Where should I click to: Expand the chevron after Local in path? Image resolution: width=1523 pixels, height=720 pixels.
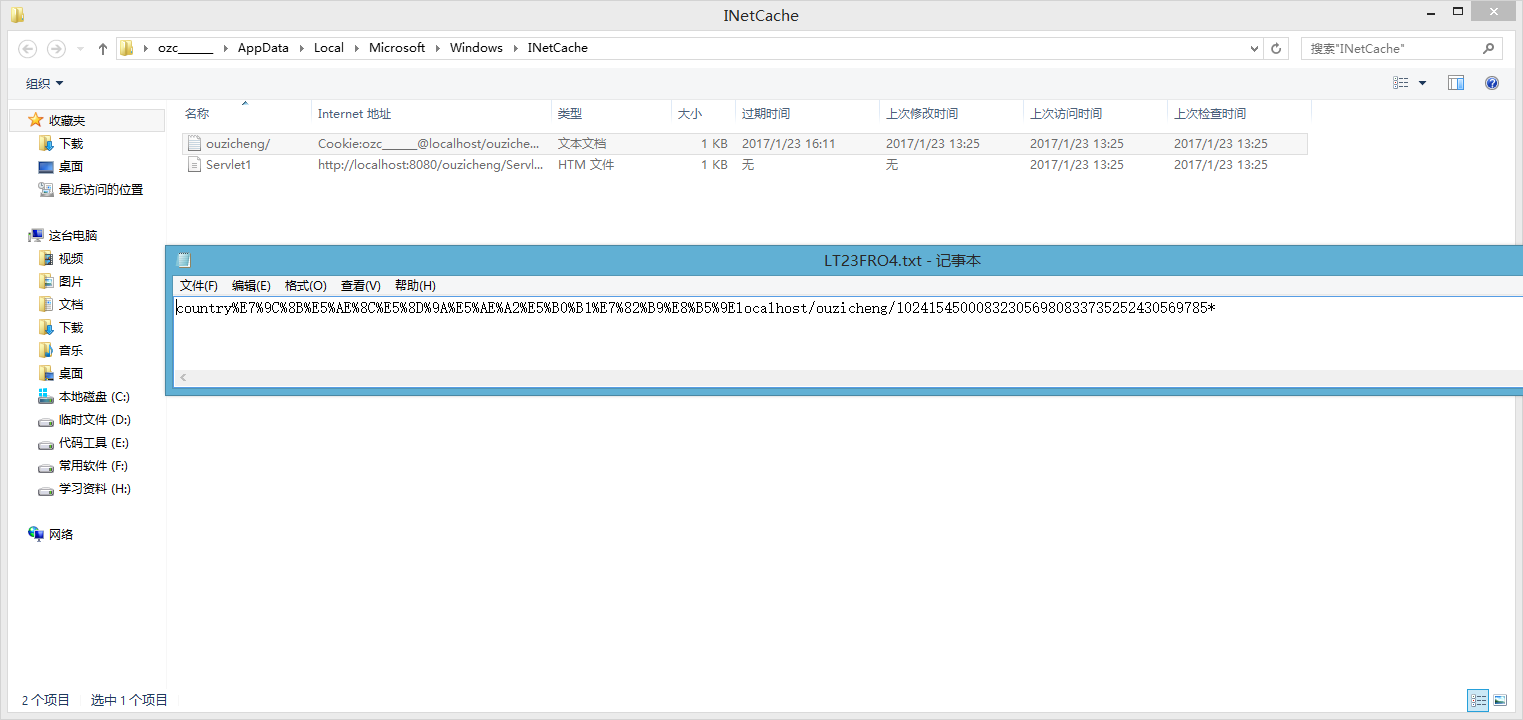356,48
